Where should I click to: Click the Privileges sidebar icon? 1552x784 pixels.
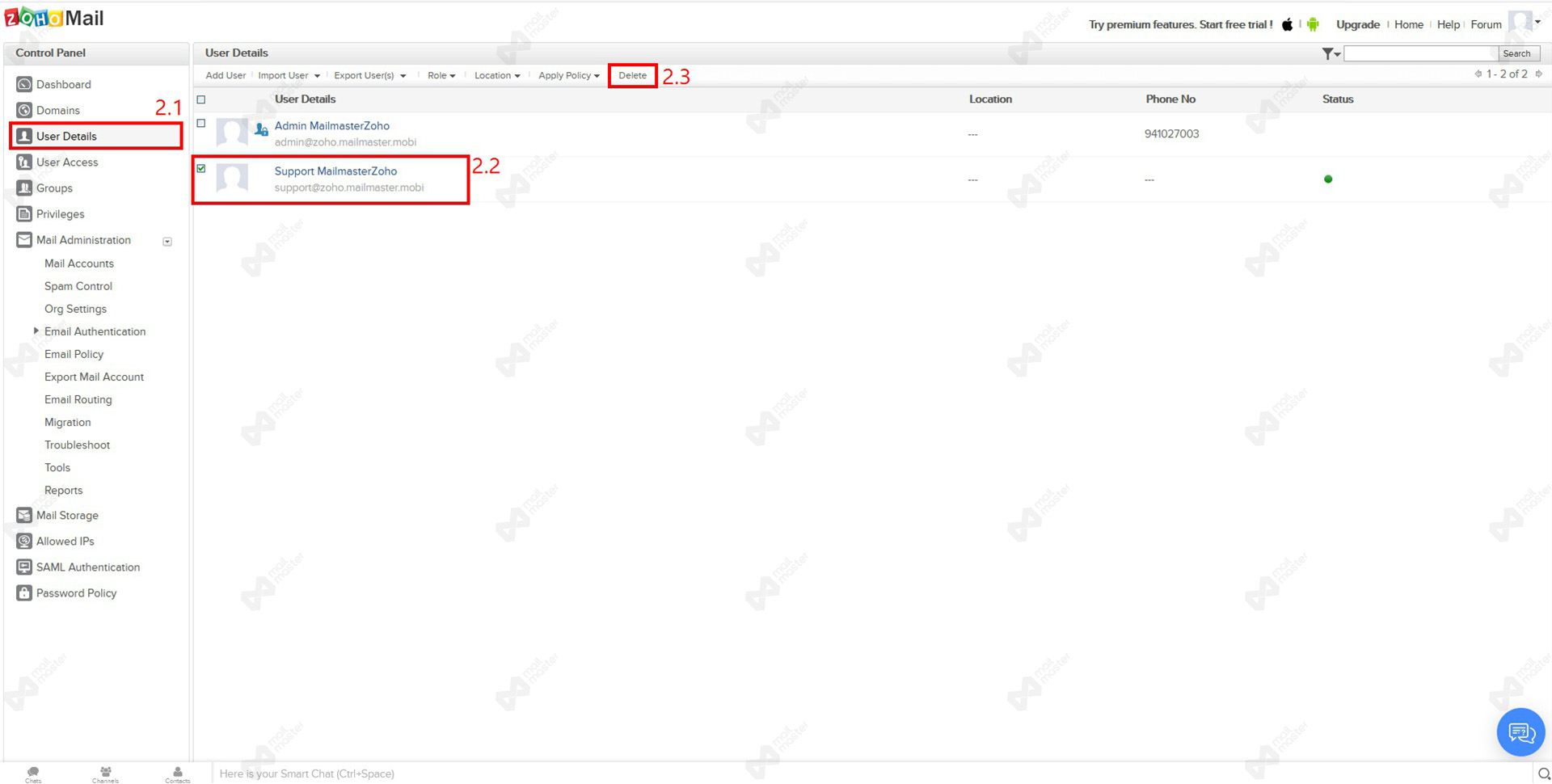pos(24,213)
